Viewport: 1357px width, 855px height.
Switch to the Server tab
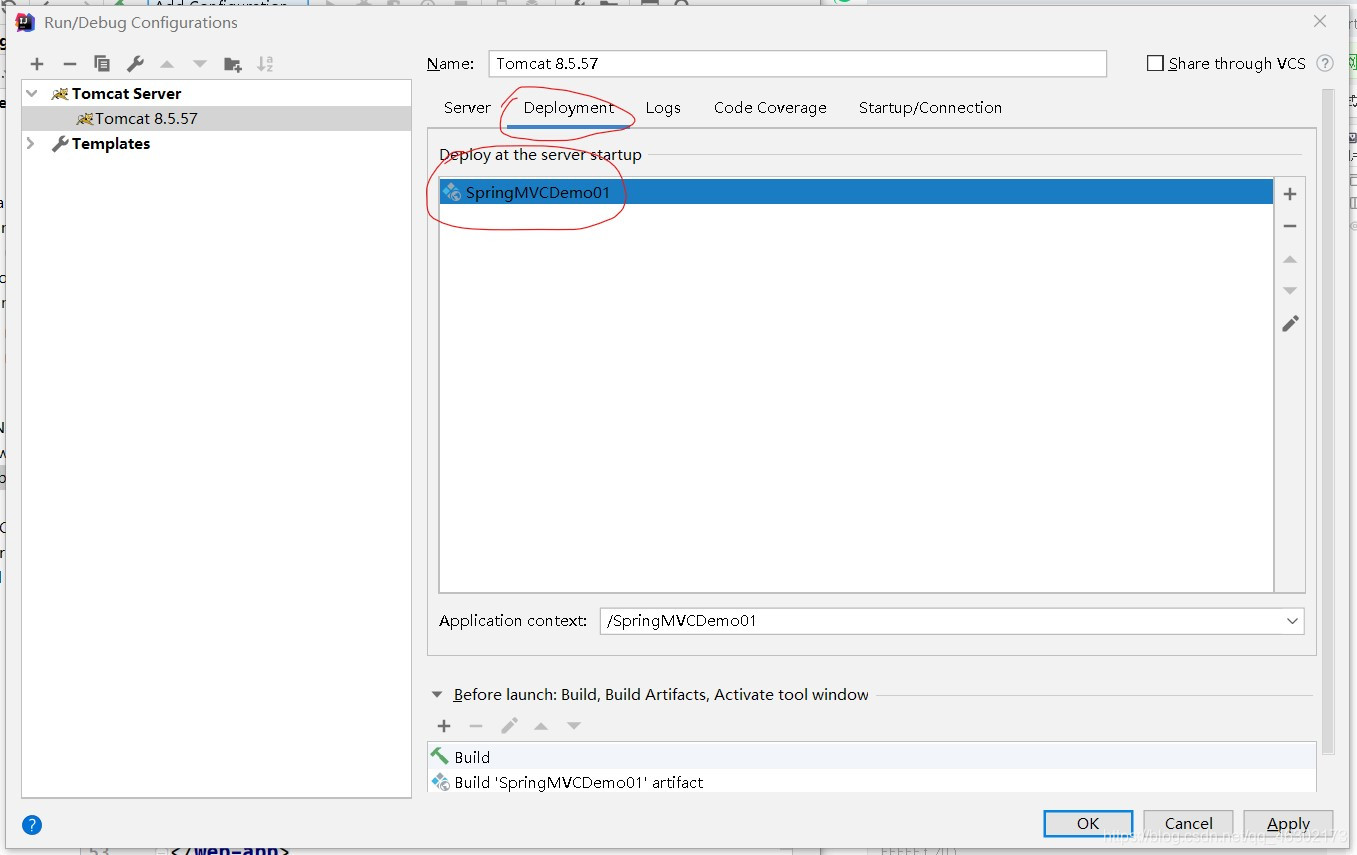point(467,108)
